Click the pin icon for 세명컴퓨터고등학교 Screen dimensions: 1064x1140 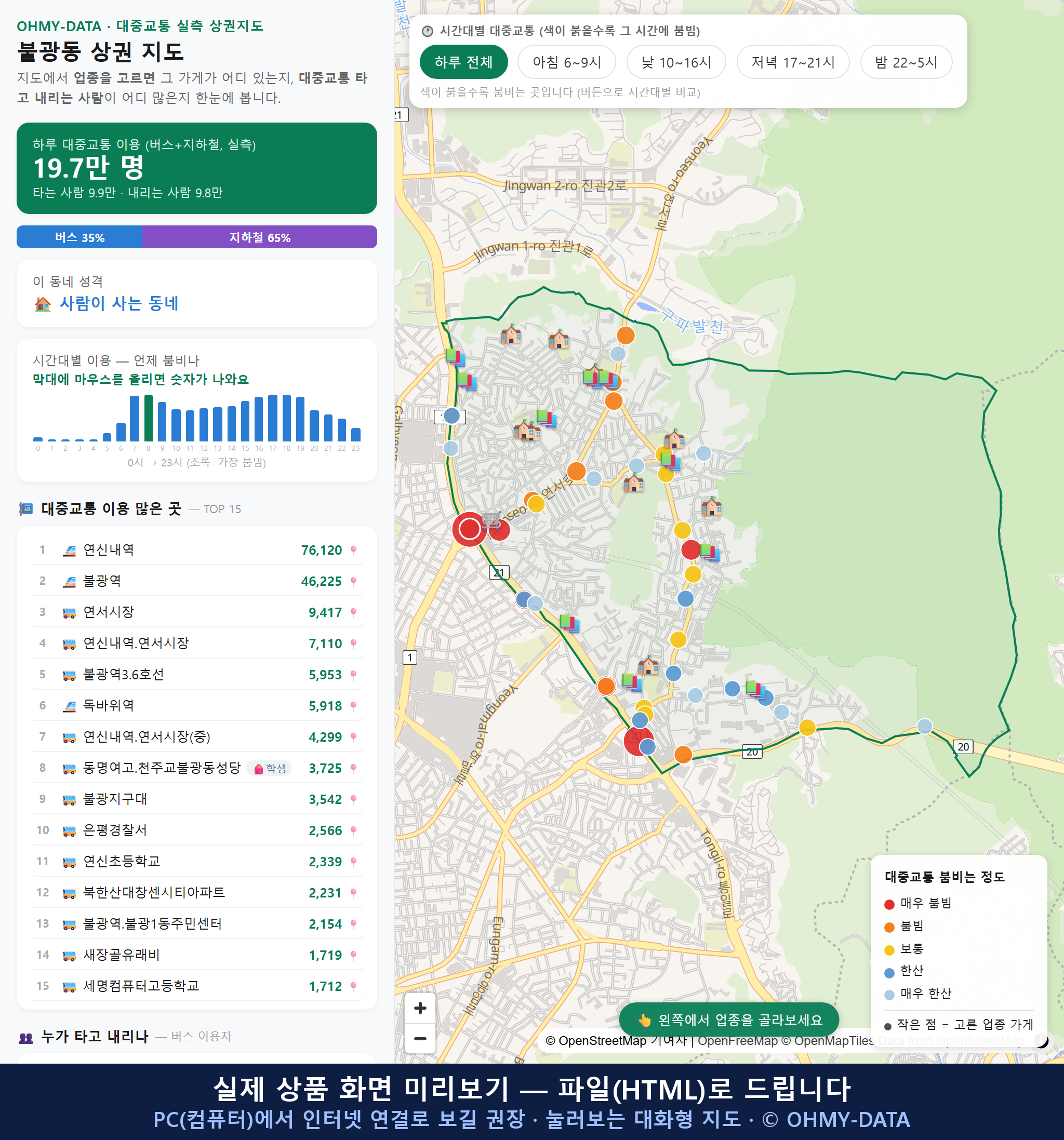coord(353,986)
